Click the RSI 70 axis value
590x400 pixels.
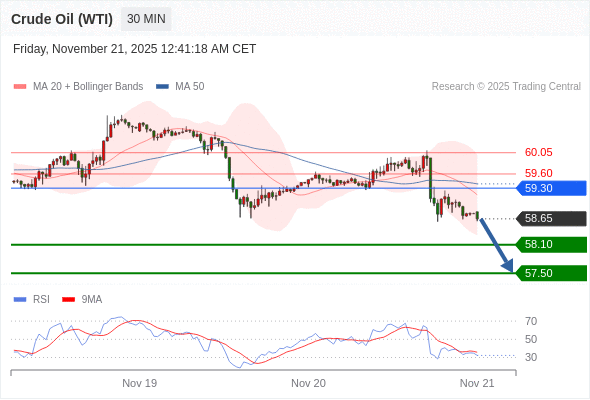pyautogui.click(x=531, y=321)
